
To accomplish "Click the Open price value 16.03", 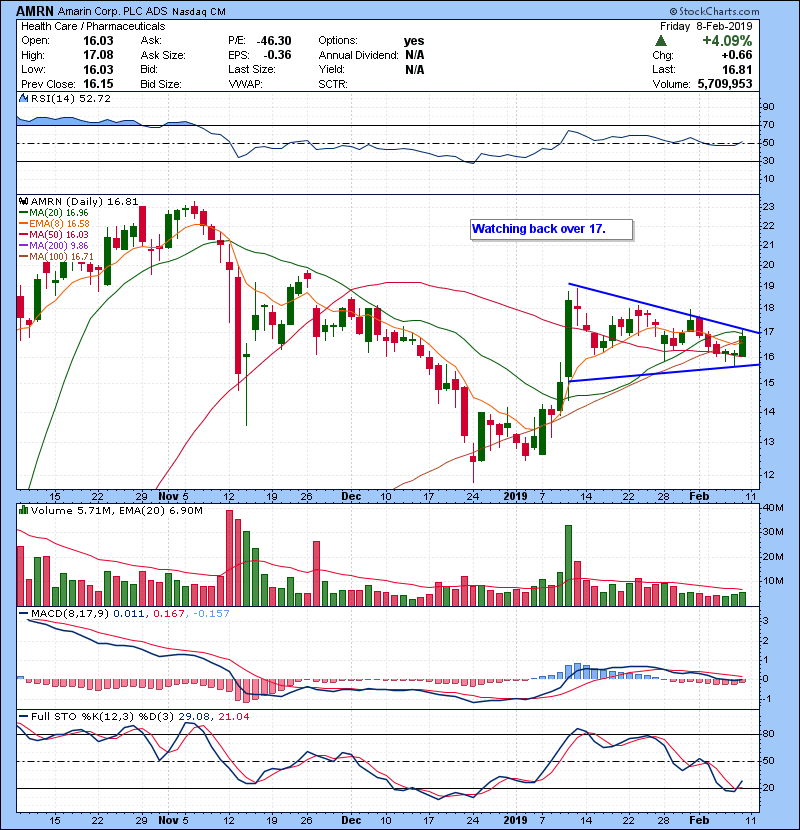I will coord(98,41).
